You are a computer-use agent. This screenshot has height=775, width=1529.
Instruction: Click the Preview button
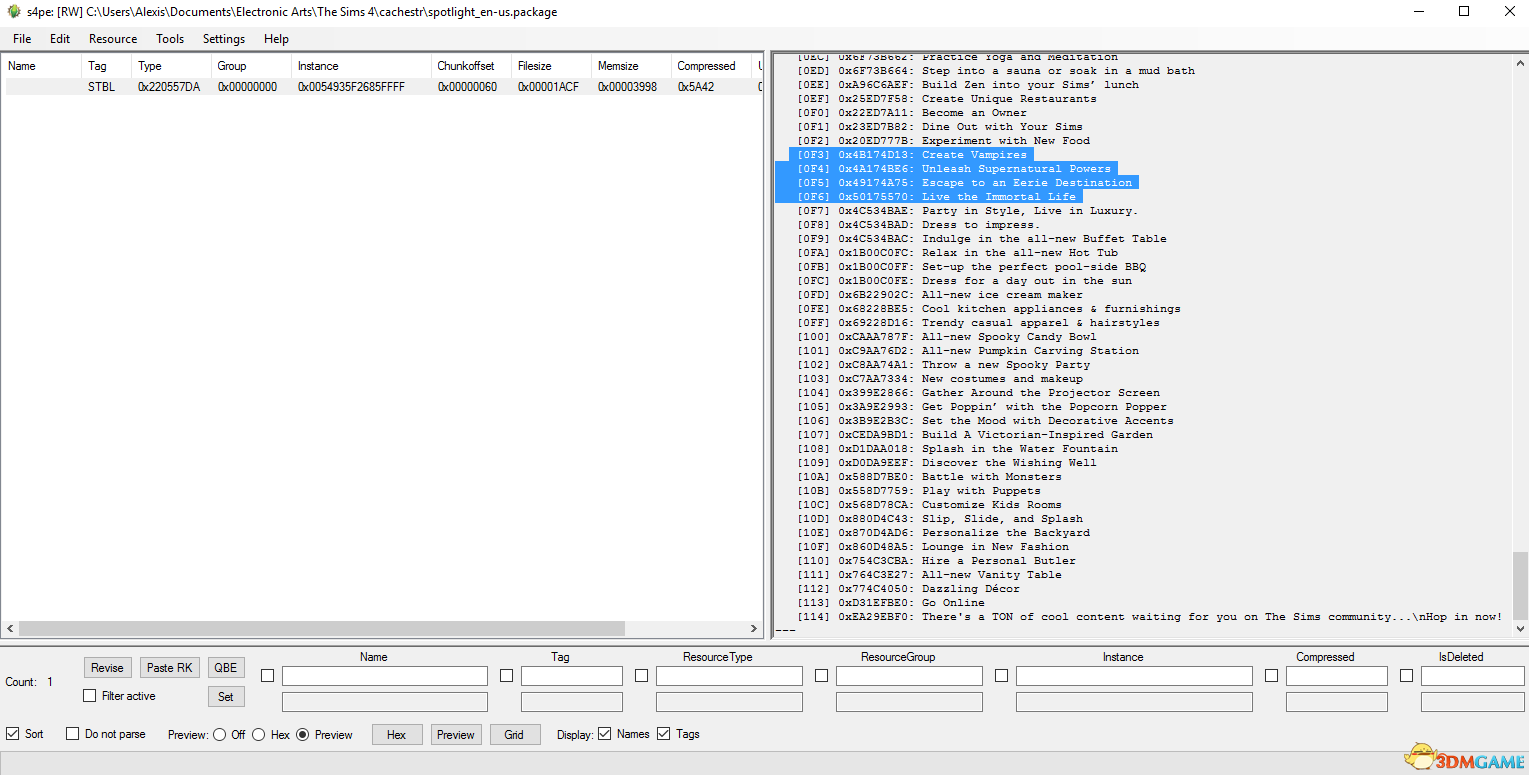[x=456, y=734]
